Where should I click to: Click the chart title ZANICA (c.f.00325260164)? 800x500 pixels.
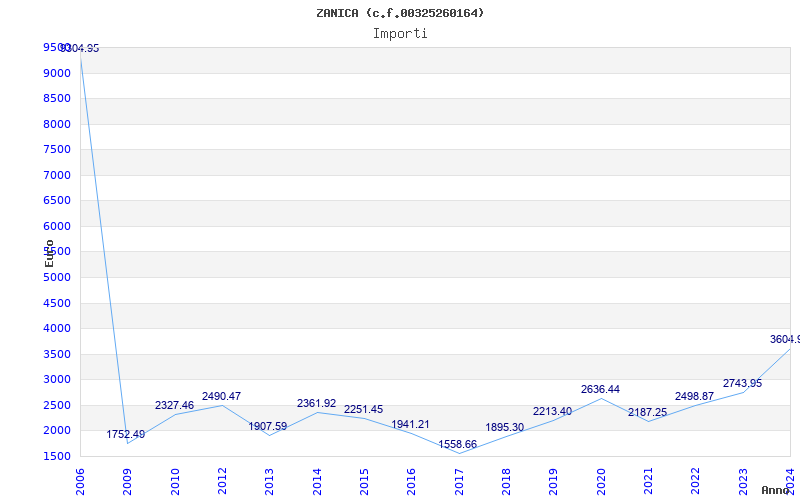[400, 13]
